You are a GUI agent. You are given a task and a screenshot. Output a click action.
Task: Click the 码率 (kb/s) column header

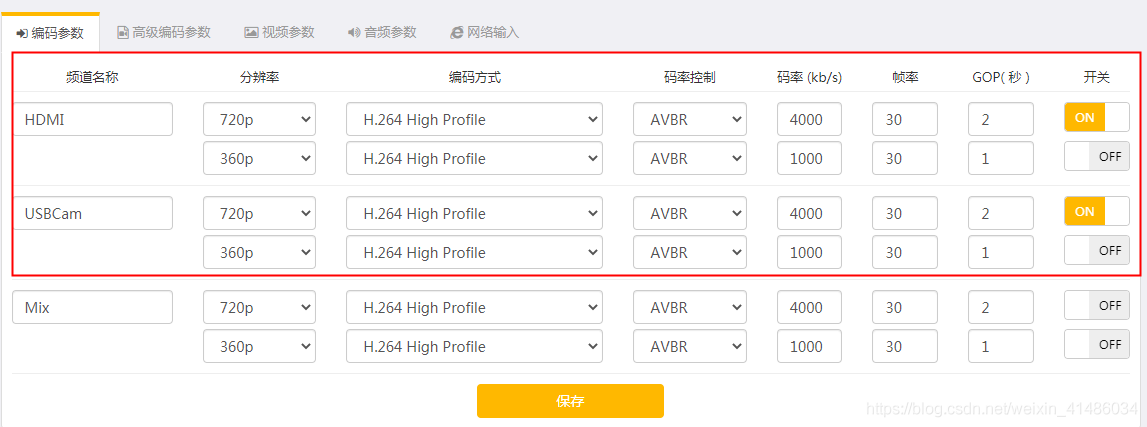(x=809, y=78)
